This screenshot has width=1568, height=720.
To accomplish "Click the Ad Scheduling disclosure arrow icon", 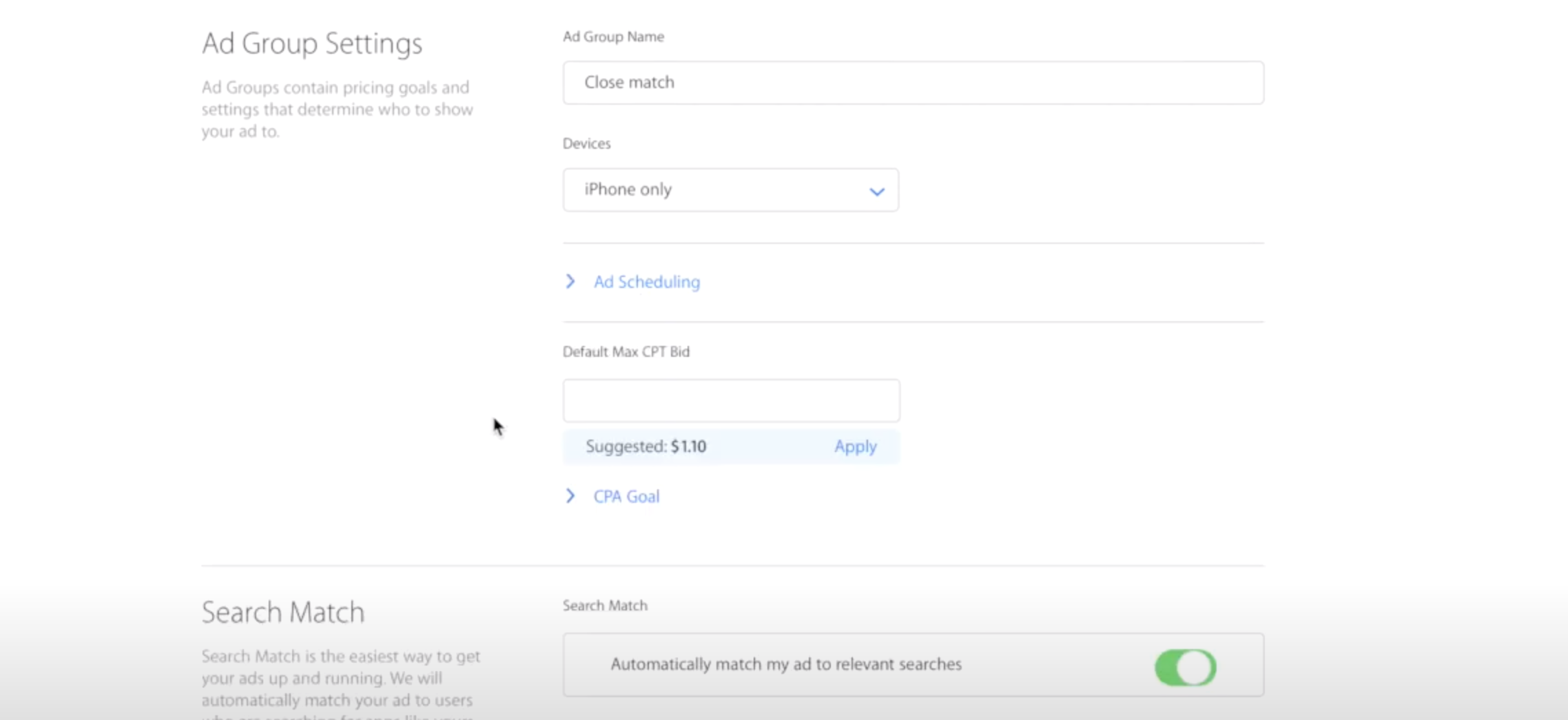I will [x=570, y=281].
